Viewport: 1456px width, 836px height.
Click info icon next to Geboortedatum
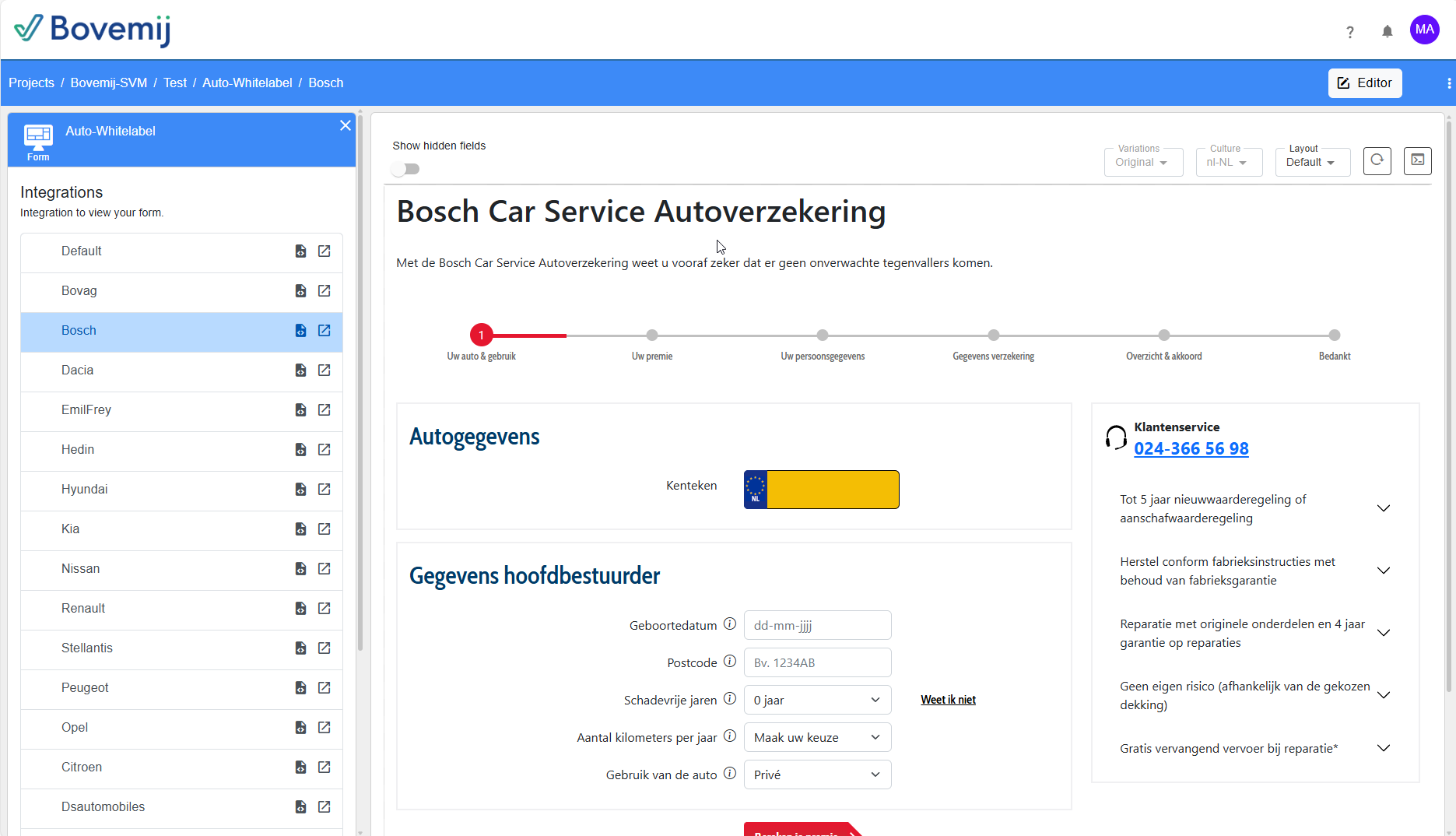(730, 623)
